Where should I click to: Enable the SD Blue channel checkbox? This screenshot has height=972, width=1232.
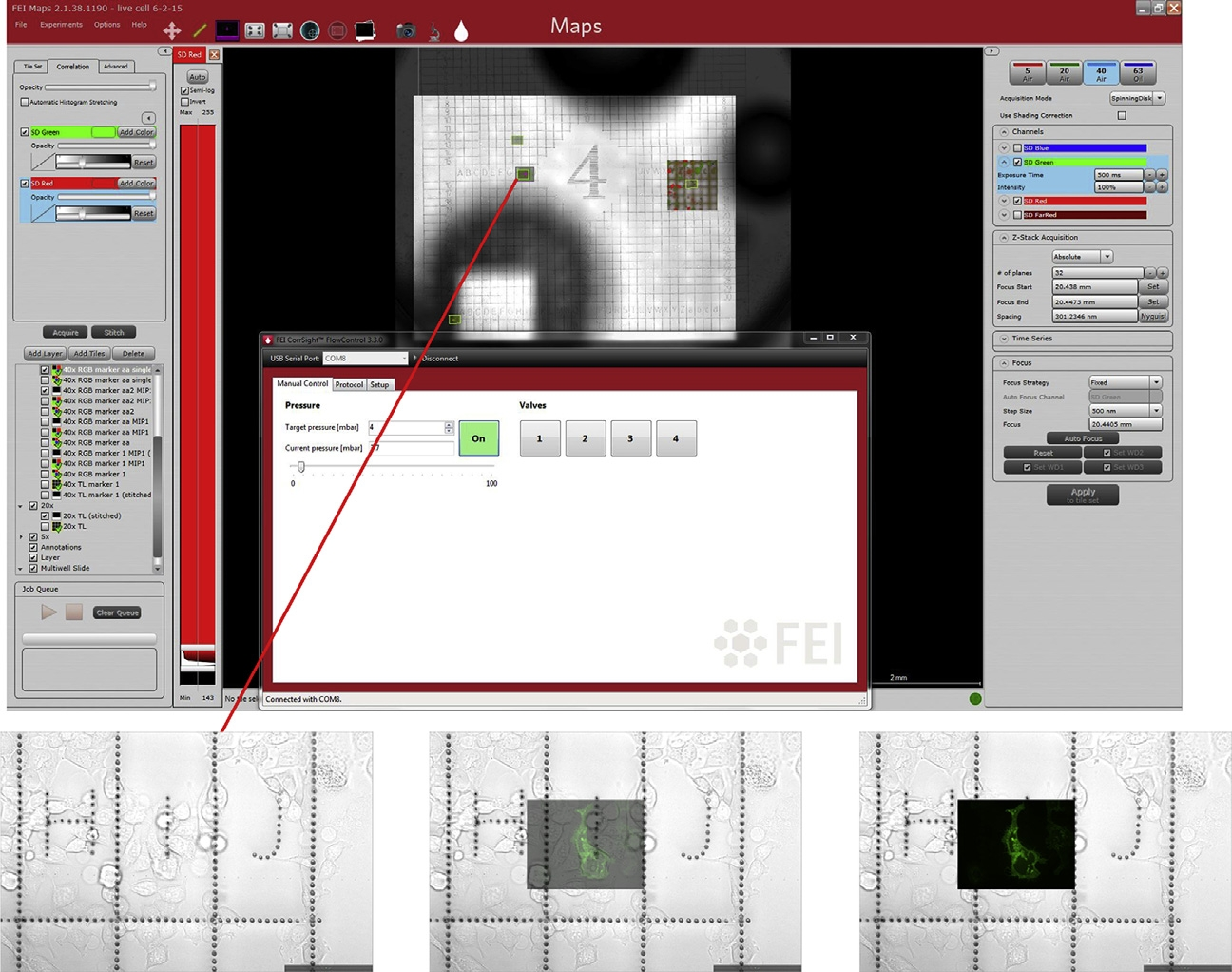(1017, 148)
